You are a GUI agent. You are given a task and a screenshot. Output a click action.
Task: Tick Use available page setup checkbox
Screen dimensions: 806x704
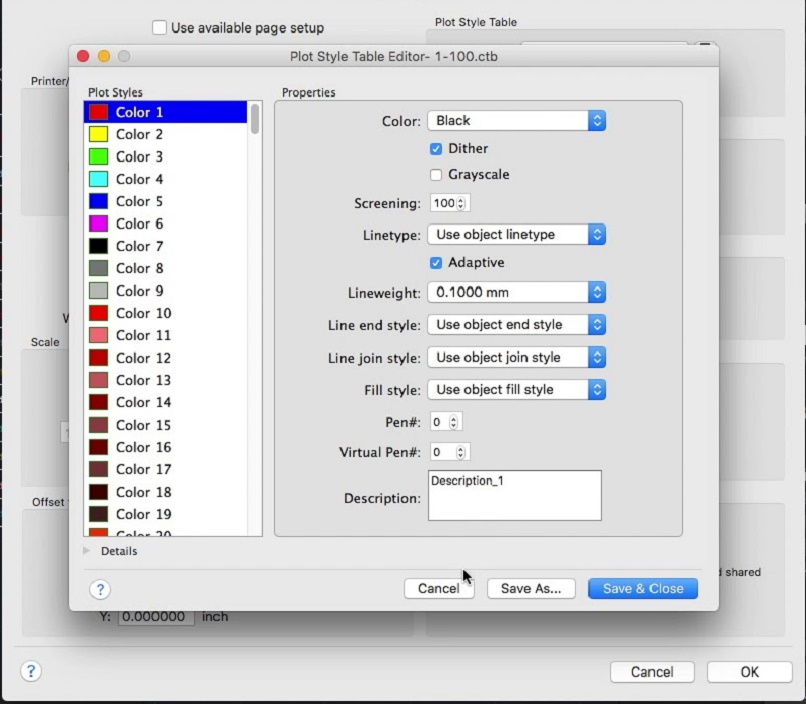(x=160, y=28)
